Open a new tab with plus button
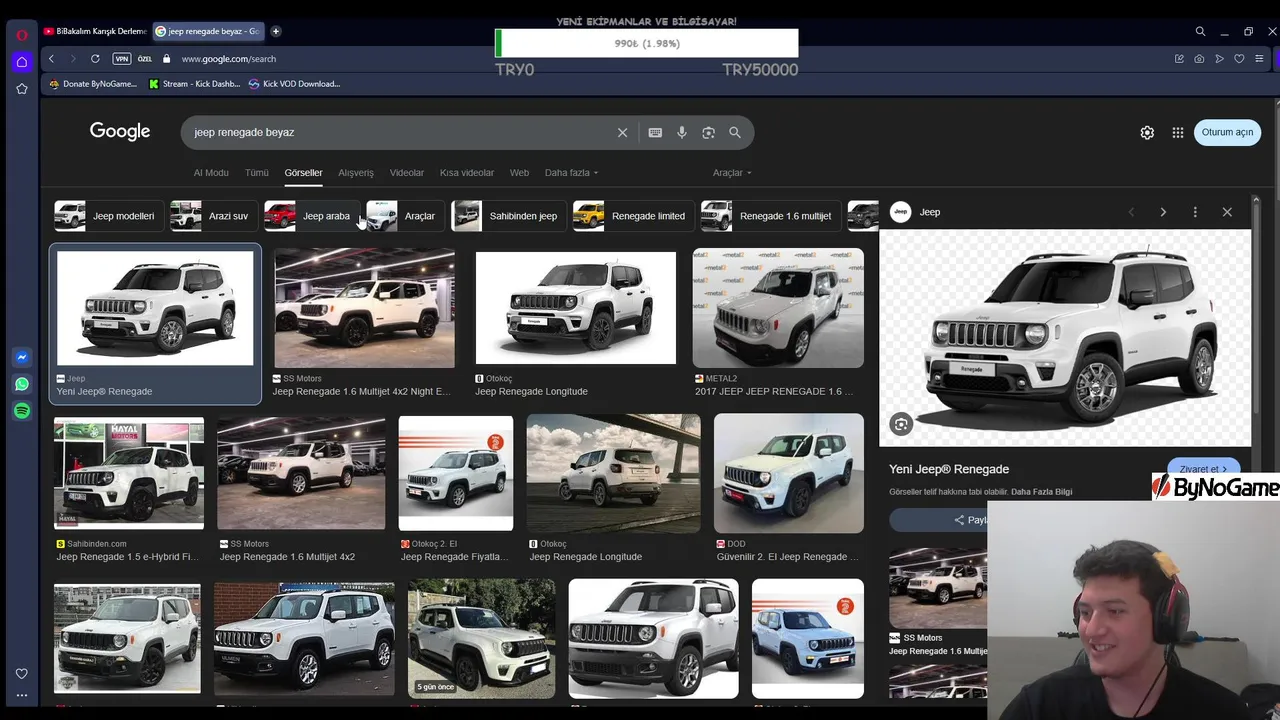 [276, 31]
